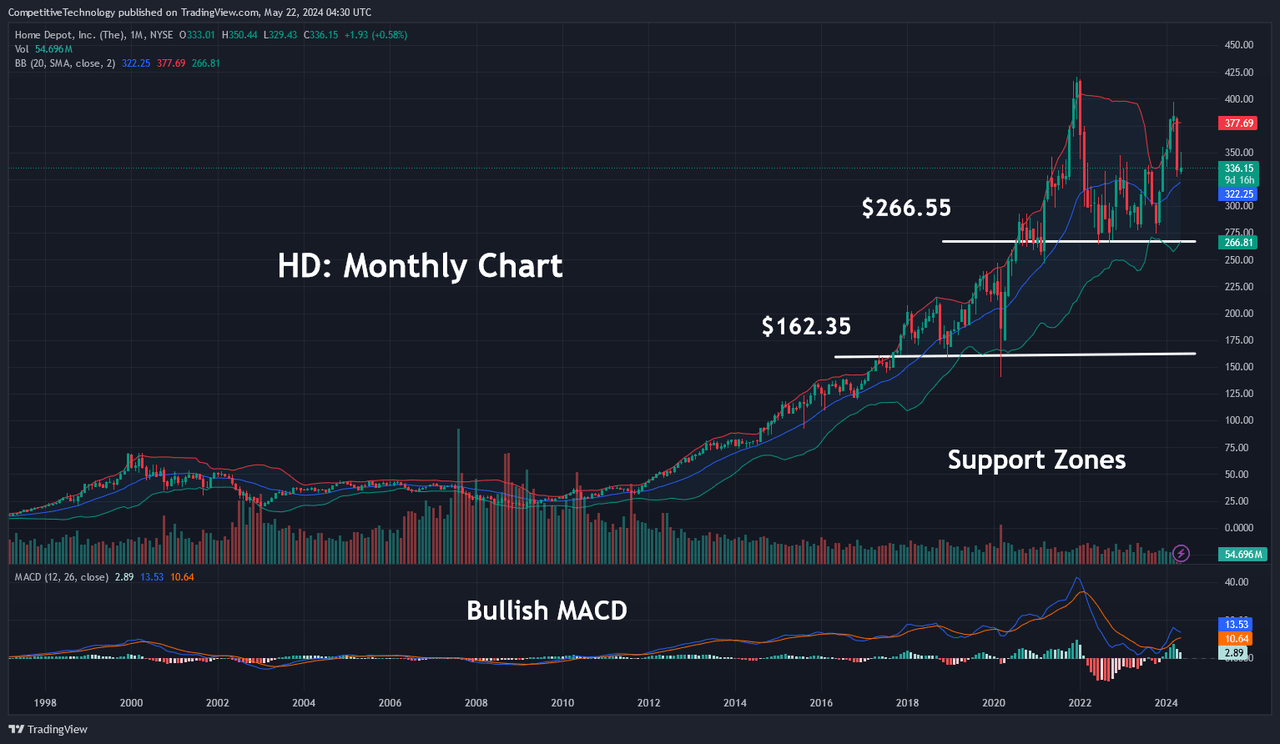Click the 40.00 MACD scale label

(x=1238, y=581)
